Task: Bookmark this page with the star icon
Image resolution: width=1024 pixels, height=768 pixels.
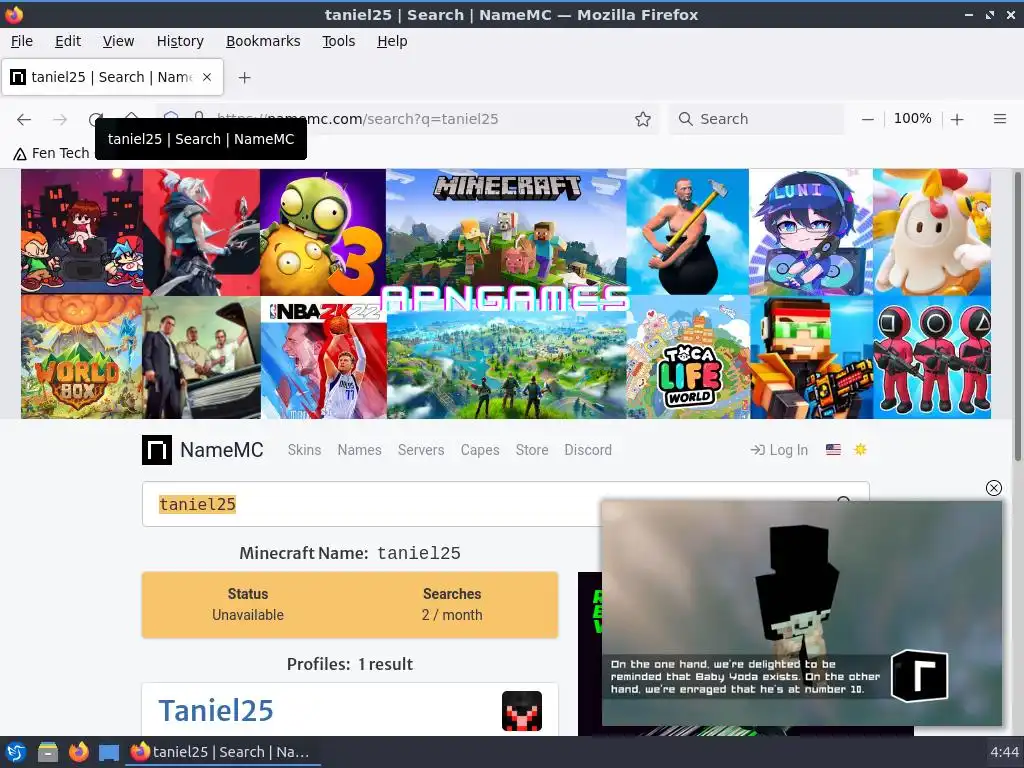Action: [x=643, y=119]
